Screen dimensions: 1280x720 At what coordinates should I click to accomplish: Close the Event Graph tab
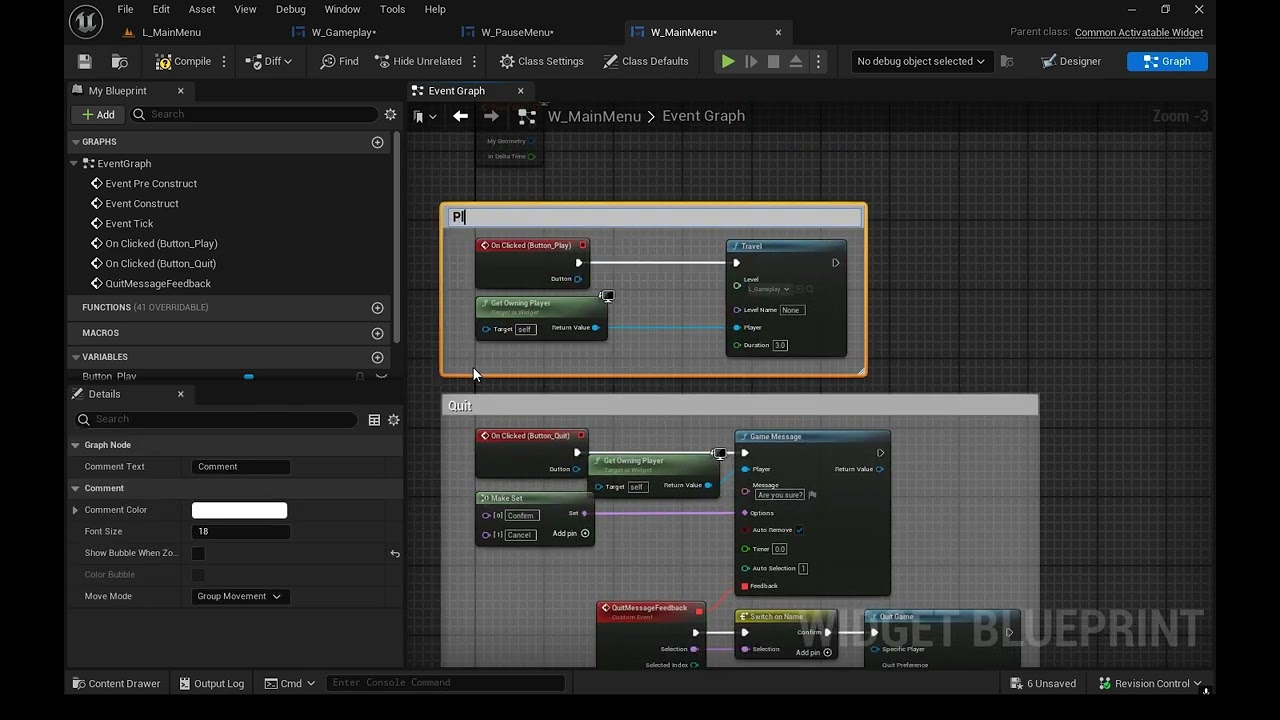tap(520, 91)
